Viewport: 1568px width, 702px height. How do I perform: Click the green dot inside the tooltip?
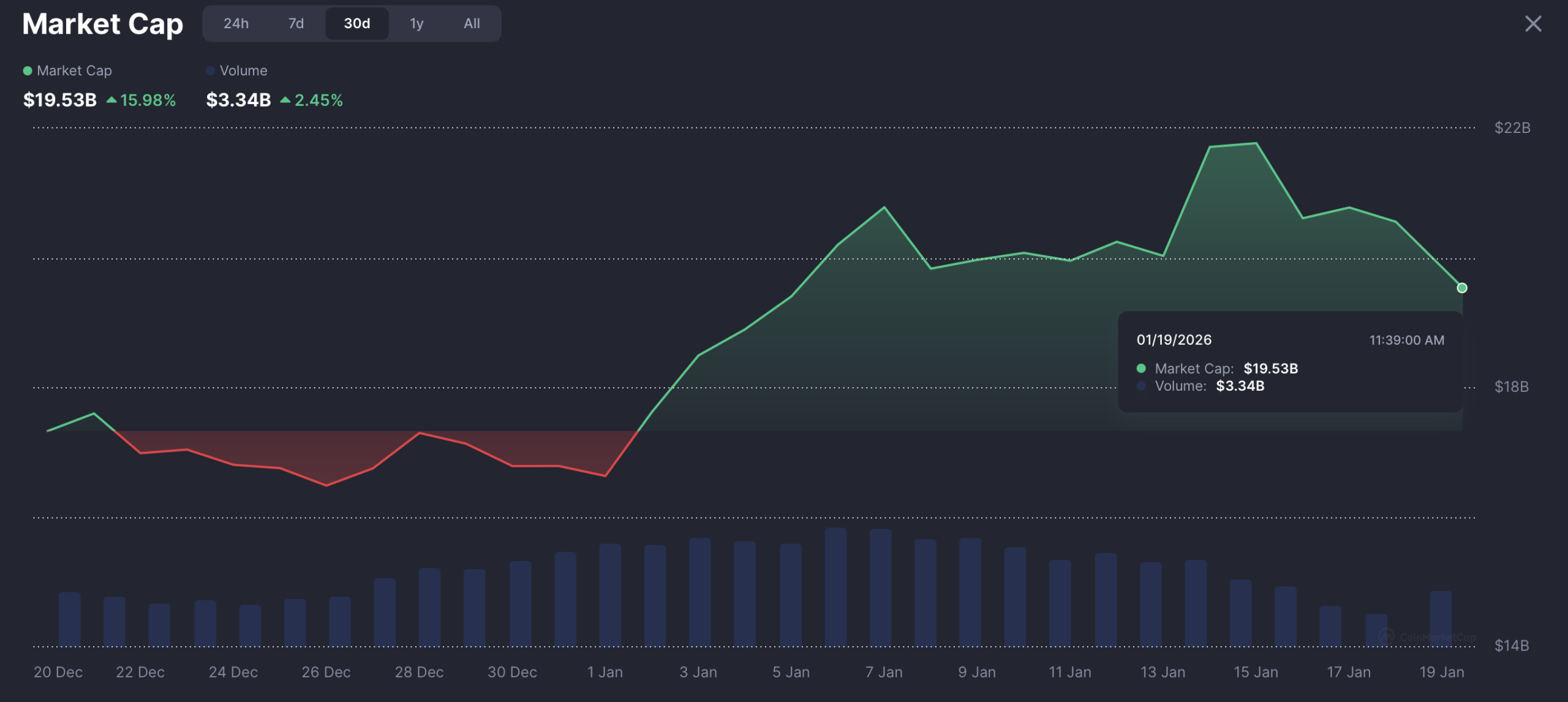click(x=1140, y=369)
